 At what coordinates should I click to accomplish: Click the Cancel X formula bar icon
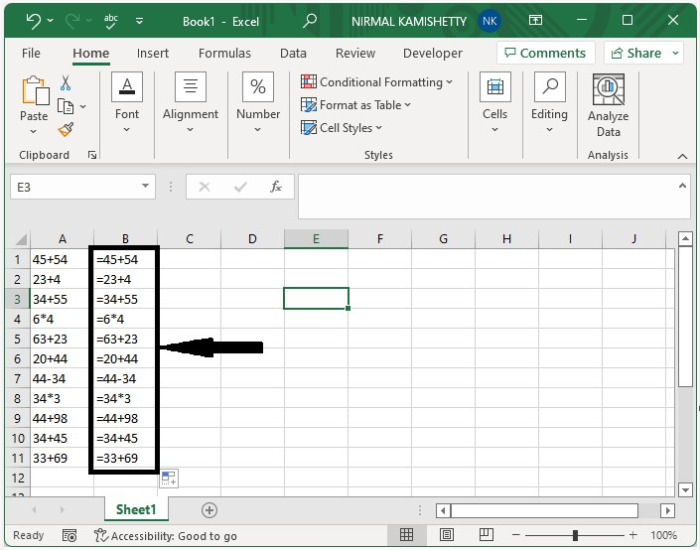204,187
